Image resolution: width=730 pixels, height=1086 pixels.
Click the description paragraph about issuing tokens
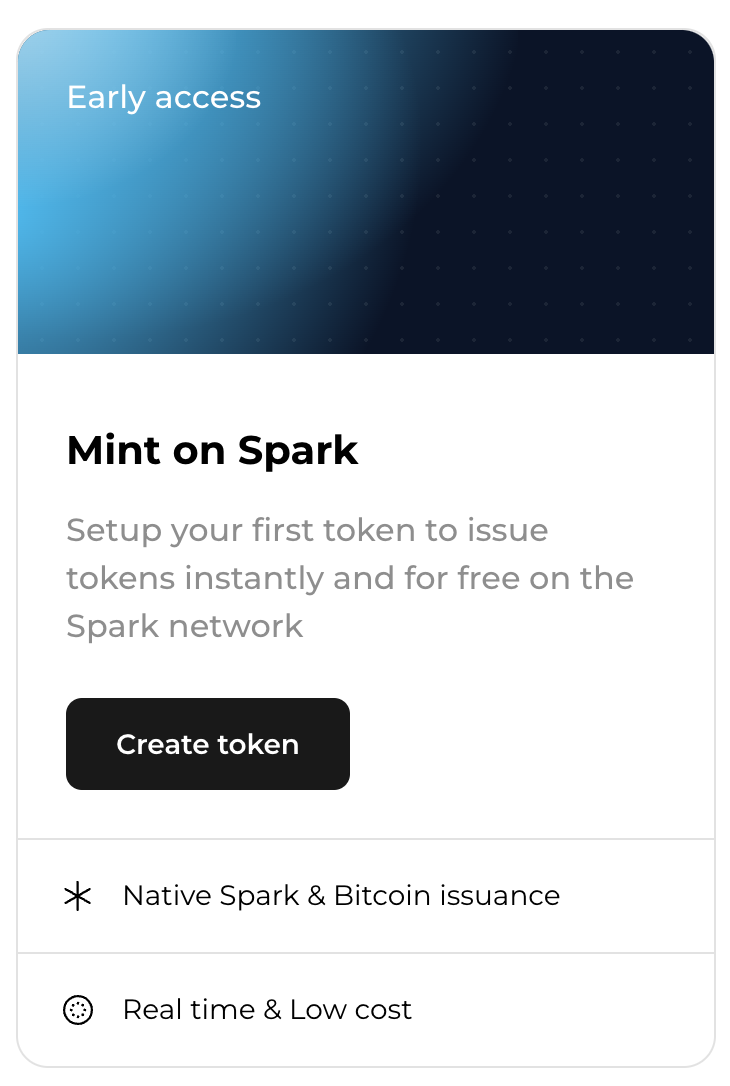350,578
